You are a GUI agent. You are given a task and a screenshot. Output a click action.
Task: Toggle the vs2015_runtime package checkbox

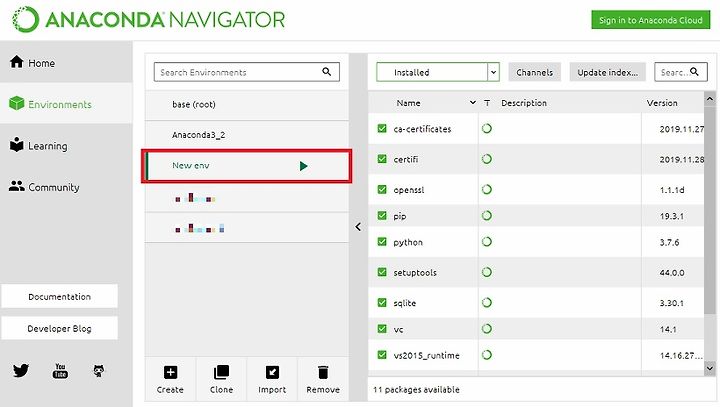coord(382,355)
